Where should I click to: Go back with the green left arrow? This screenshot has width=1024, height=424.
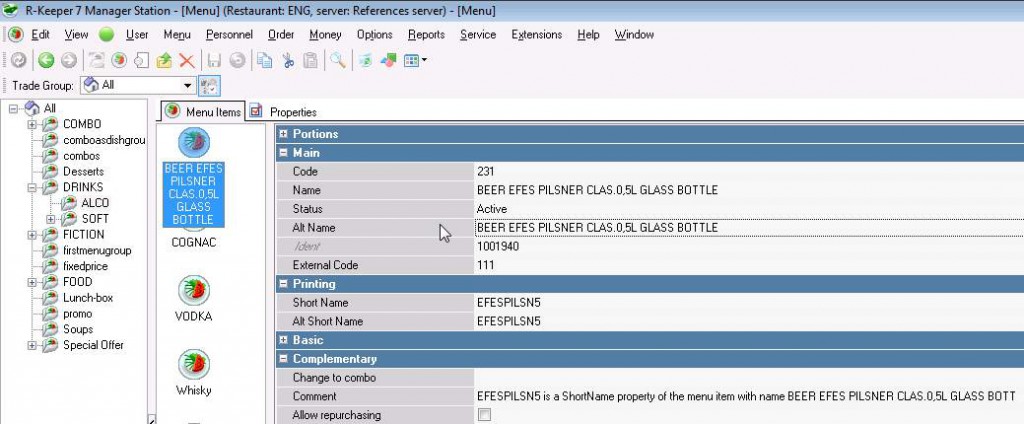45,60
